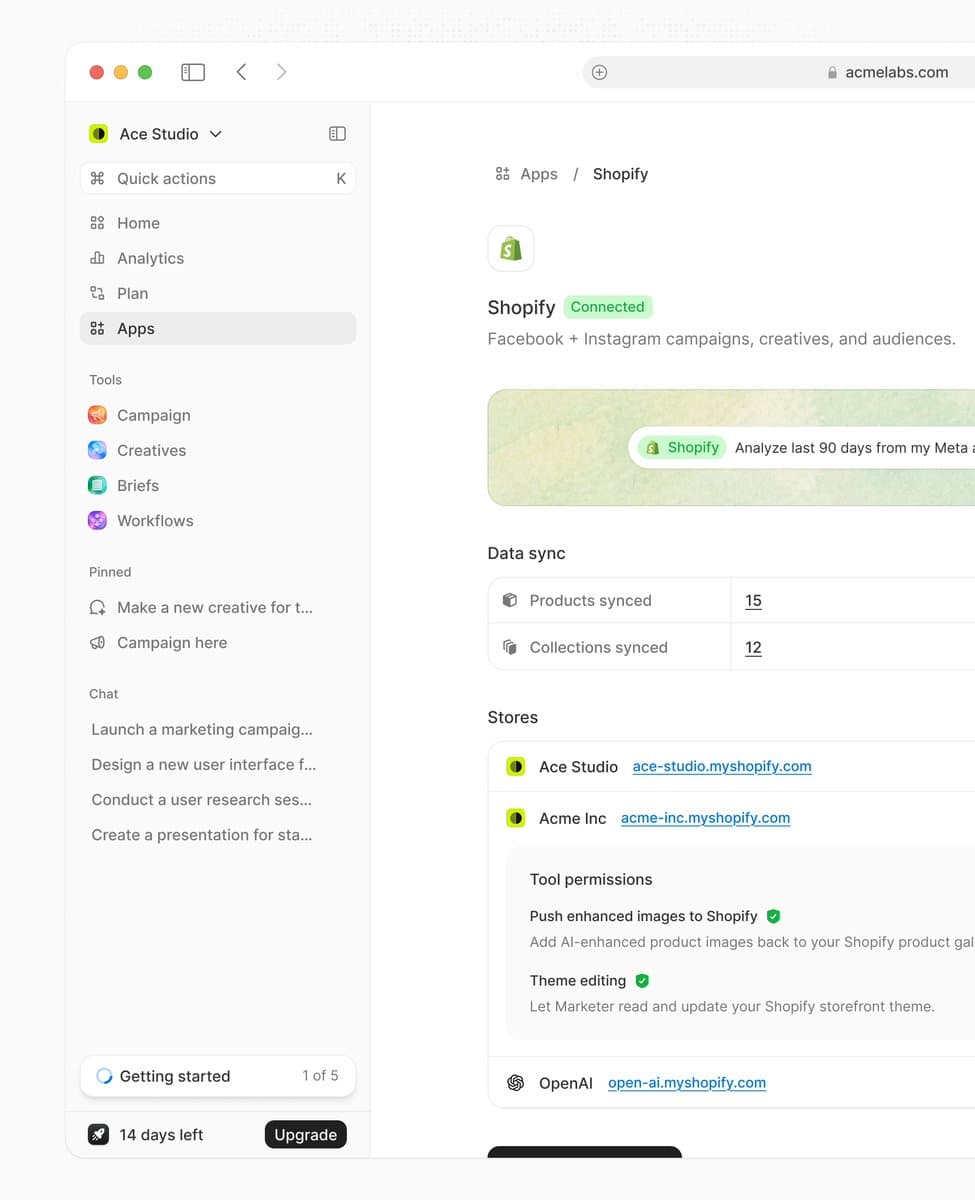This screenshot has height=1200, width=975.
Task: Click the rocket icon beside 14 days left
Action: point(98,1134)
